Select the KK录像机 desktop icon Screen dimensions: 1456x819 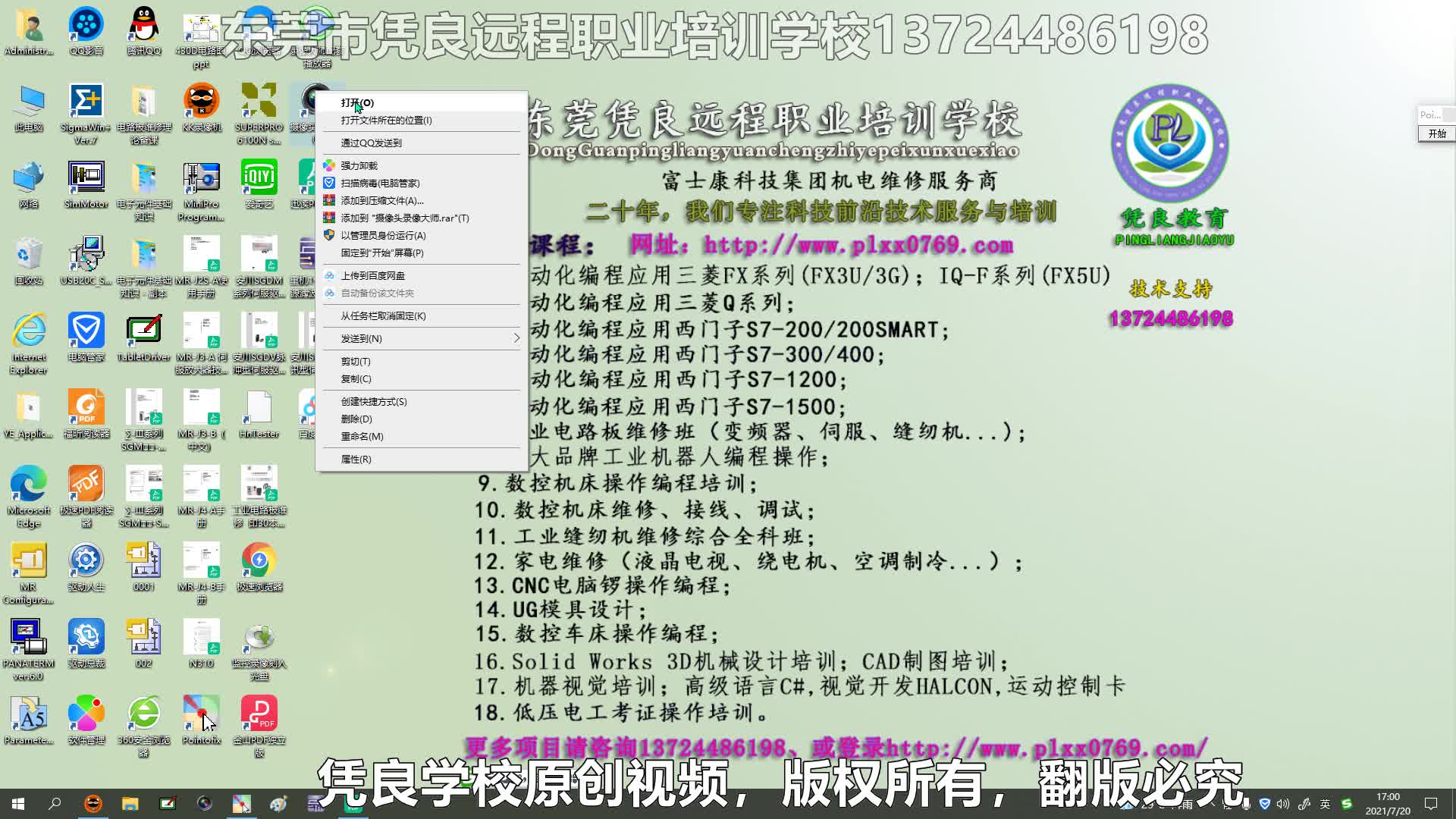click(x=201, y=108)
